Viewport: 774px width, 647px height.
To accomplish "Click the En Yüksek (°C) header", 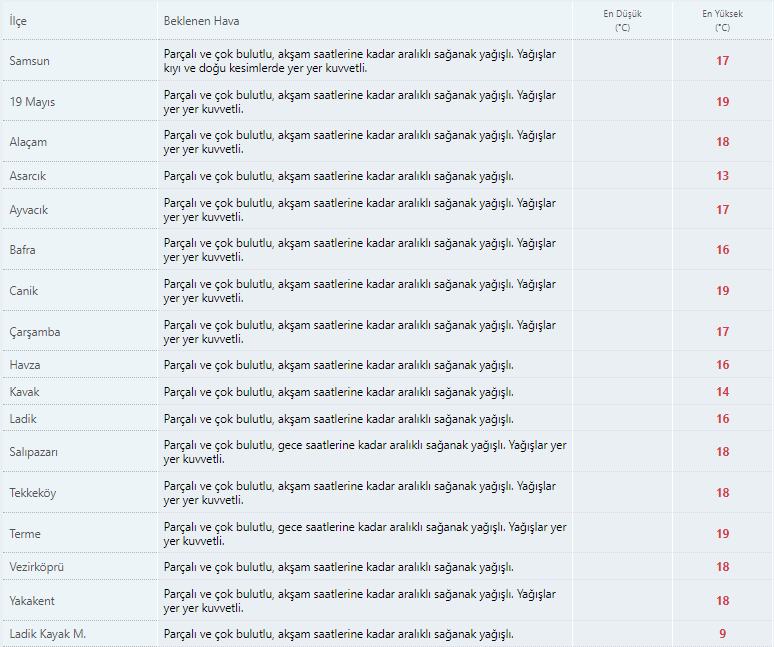I will coord(723,21).
